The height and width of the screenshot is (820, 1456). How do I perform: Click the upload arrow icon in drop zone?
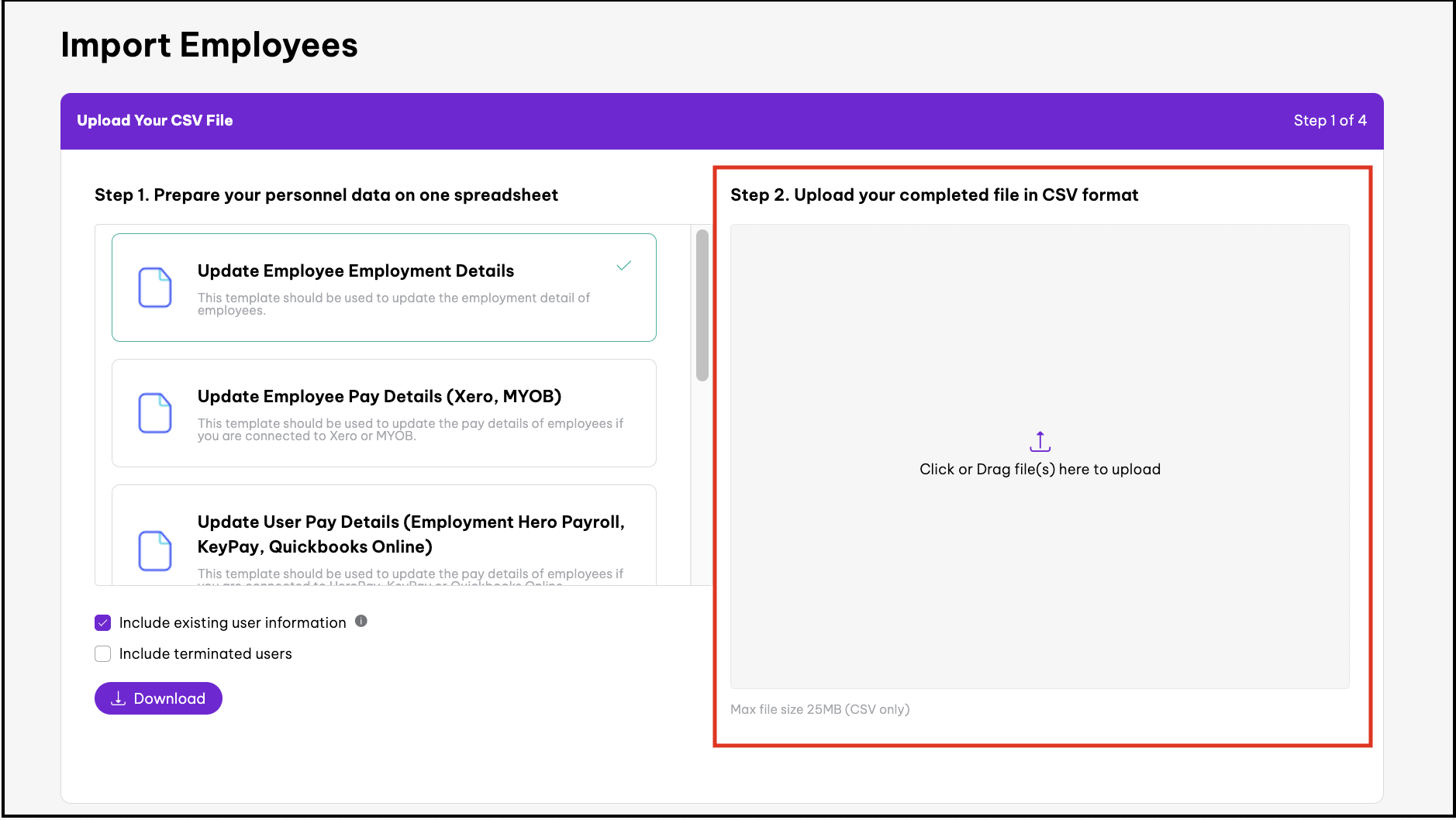1040,442
